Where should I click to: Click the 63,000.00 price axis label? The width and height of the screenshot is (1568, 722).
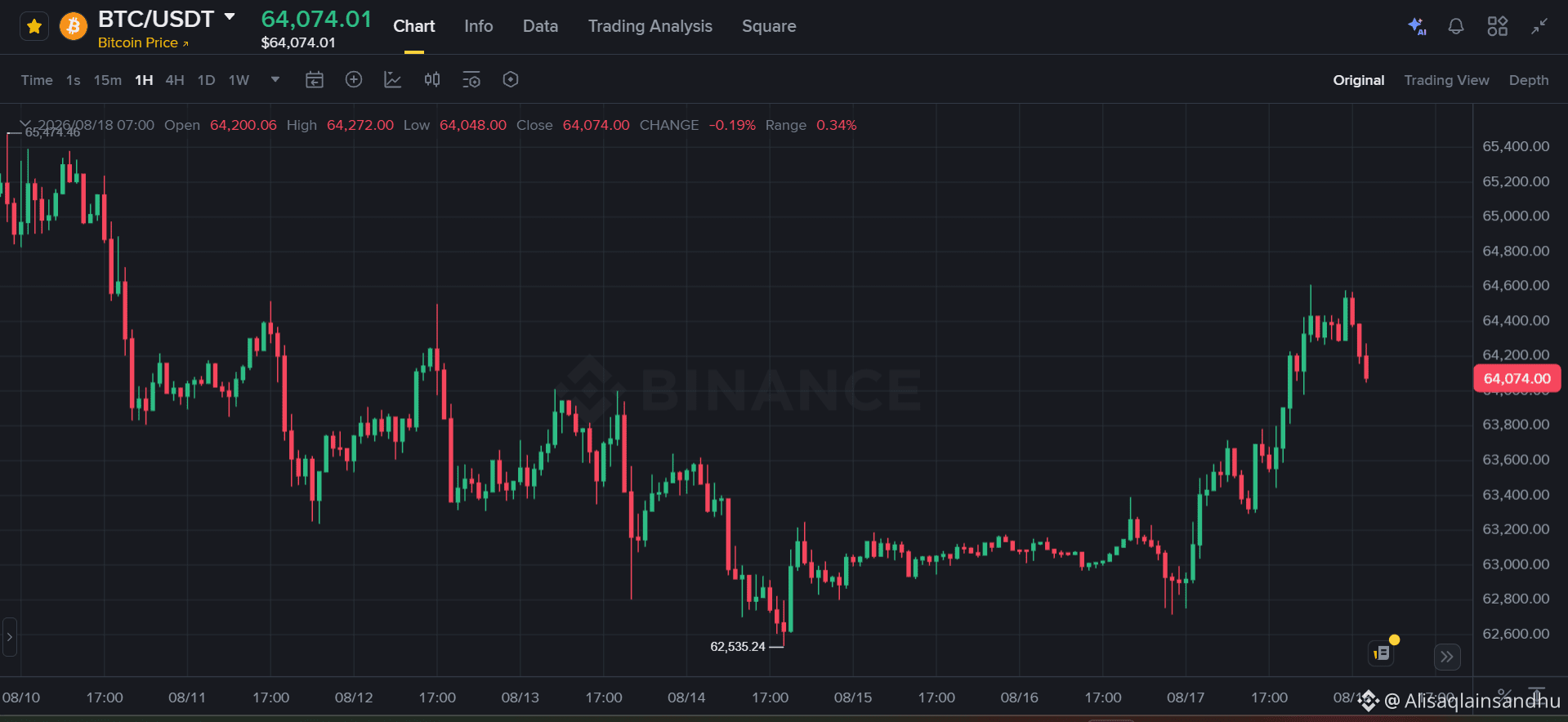[x=1516, y=564]
